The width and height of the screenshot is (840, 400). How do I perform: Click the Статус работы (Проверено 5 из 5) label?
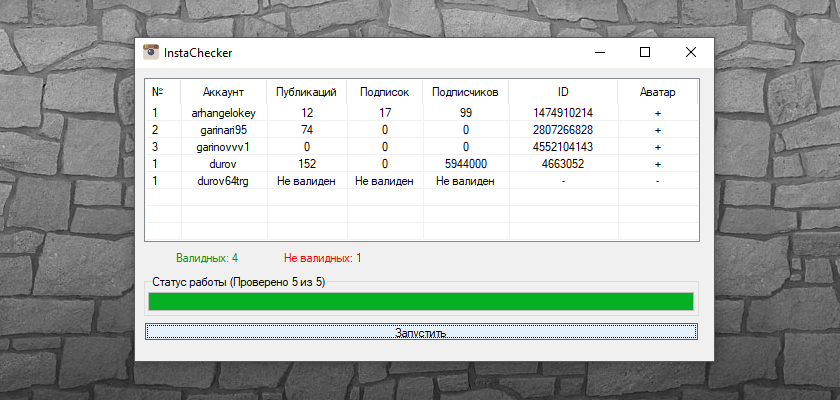click(x=238, y=282)
